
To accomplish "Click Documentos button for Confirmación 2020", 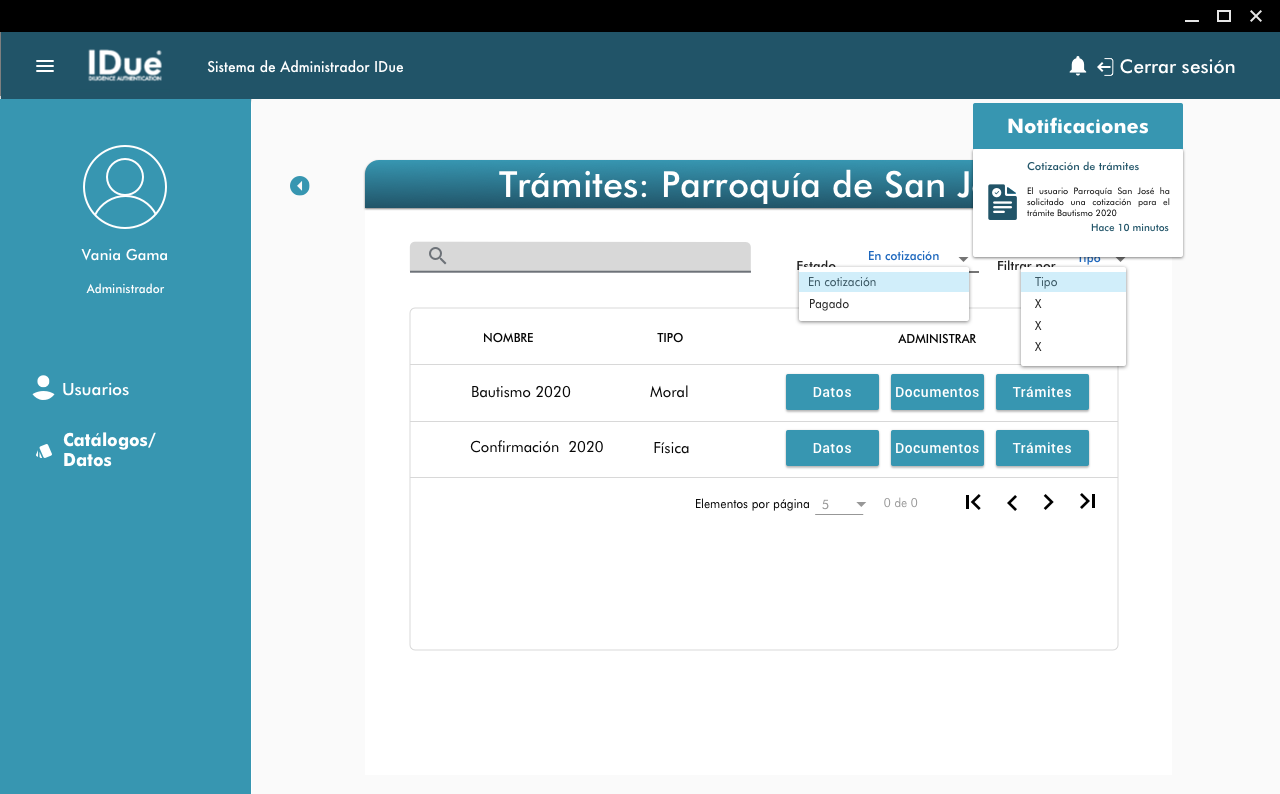I will point(937,448).
